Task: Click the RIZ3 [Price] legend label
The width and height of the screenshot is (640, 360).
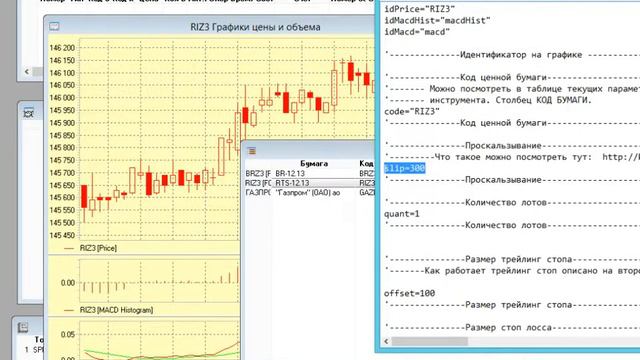Action: [98, 248]
